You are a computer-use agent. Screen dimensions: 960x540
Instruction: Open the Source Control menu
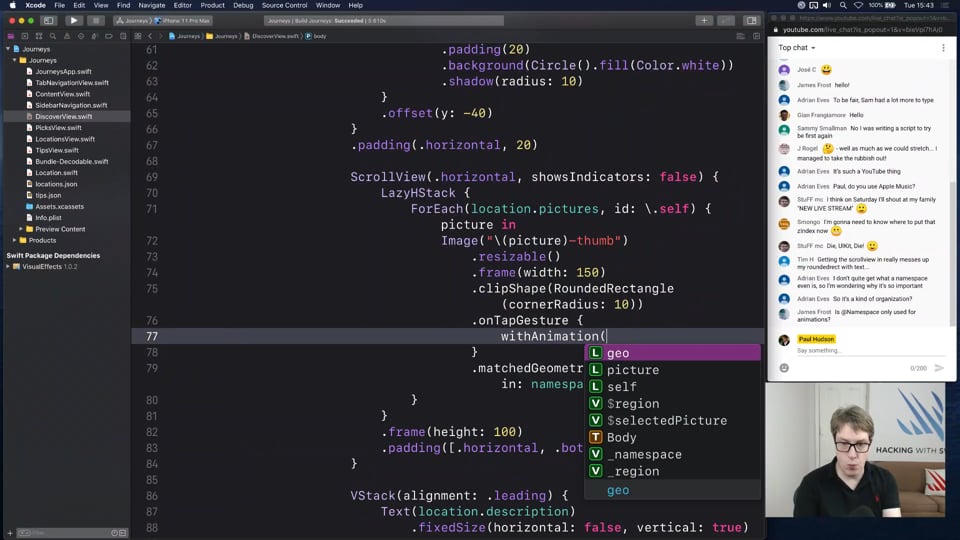pyautogui.click(x=284, y=5)
